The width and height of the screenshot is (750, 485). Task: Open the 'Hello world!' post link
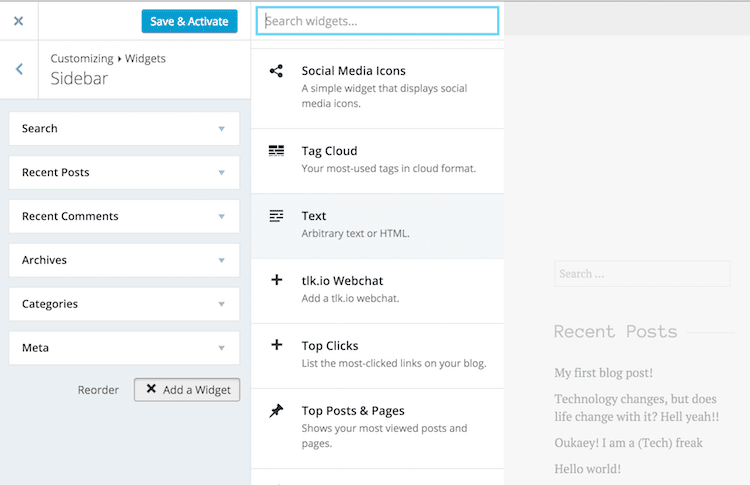pyautogui.click(x=587, y=469)
